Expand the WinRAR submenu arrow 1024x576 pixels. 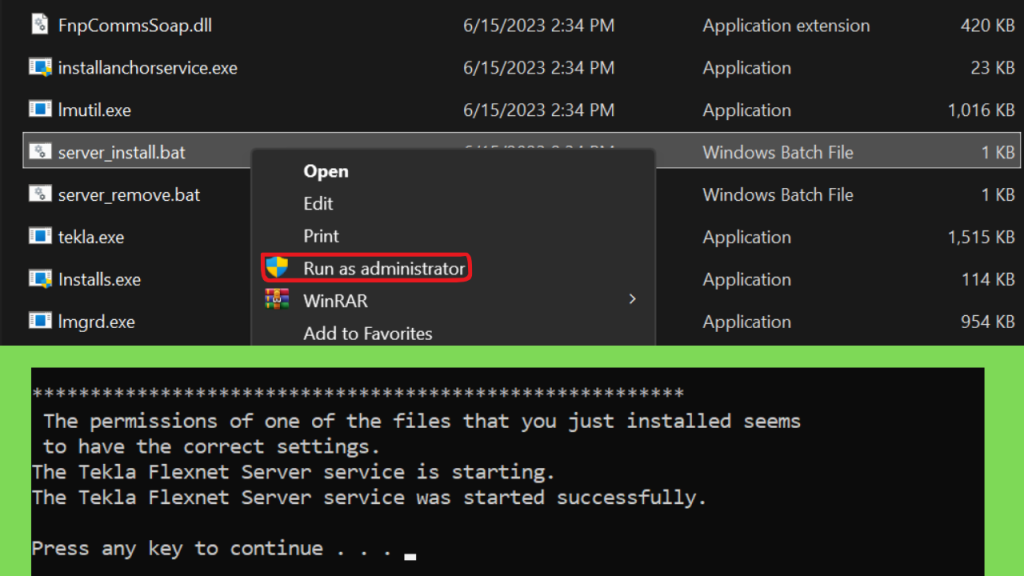(632, 299)
